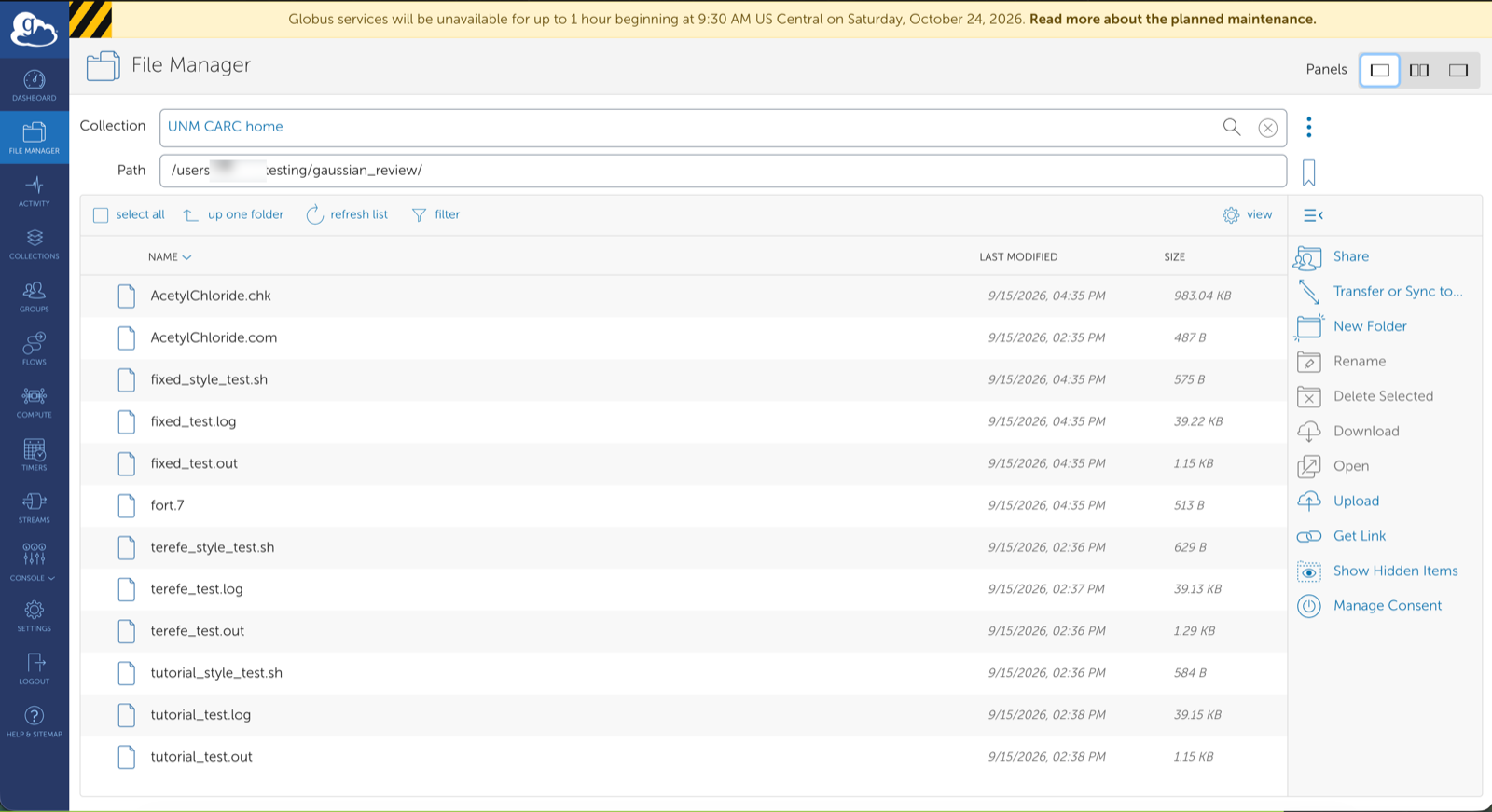
Task: Refresh the file list
Action: [347, 215]
